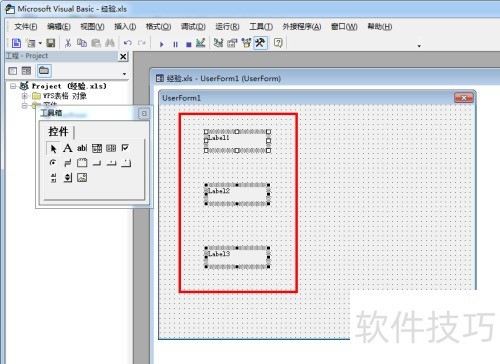The width and height of the screenshot is (500, 364).
Task: Open the 格式(O) menu
Action: (x=158, y=26)
